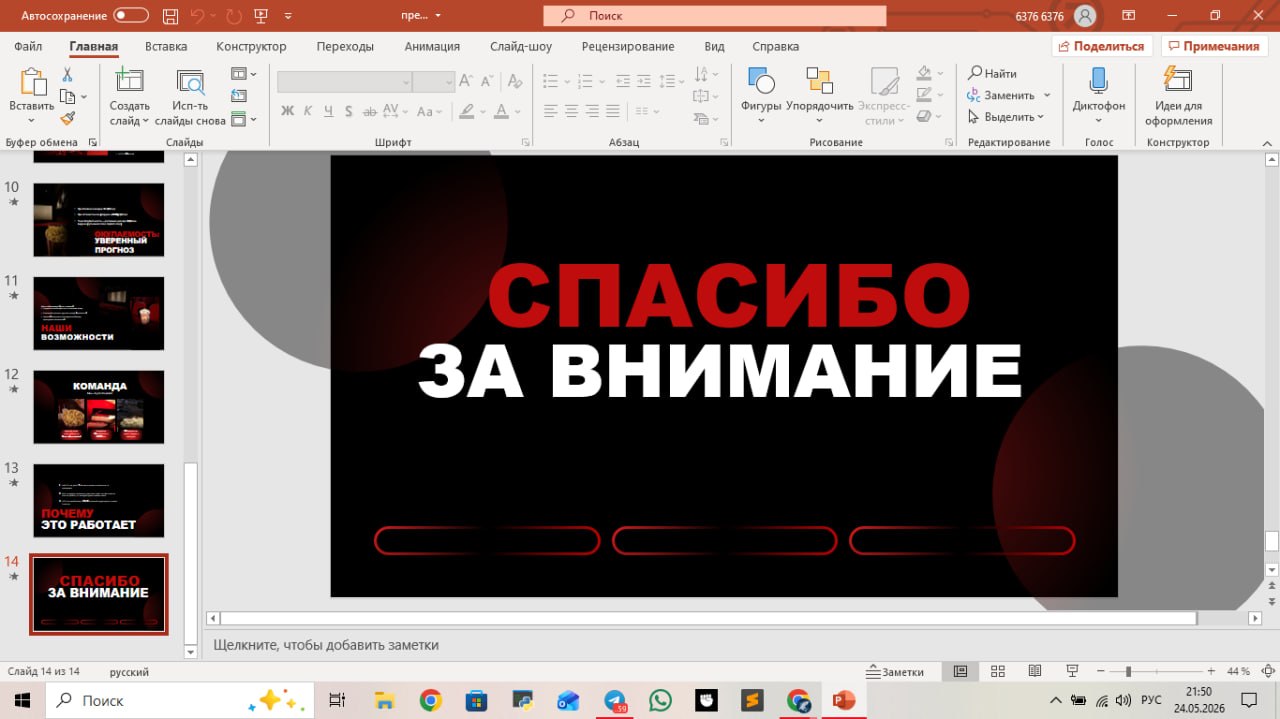The width and height of the screenshot is (1280, 719).
Task: Switch to Reading view in status bar
Action: click(x=1035, y=671)
